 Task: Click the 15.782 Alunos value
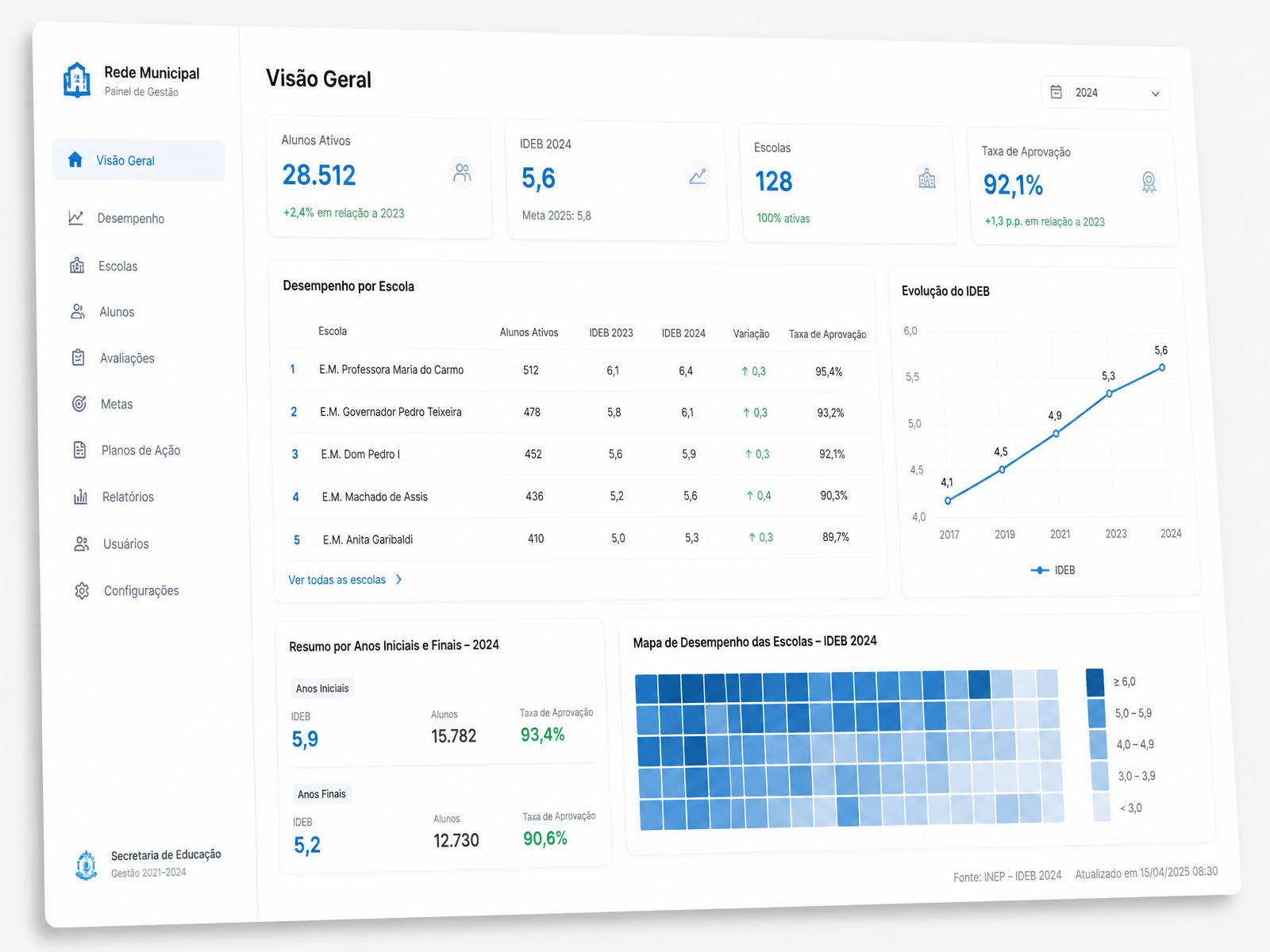[x=453, y=736]
